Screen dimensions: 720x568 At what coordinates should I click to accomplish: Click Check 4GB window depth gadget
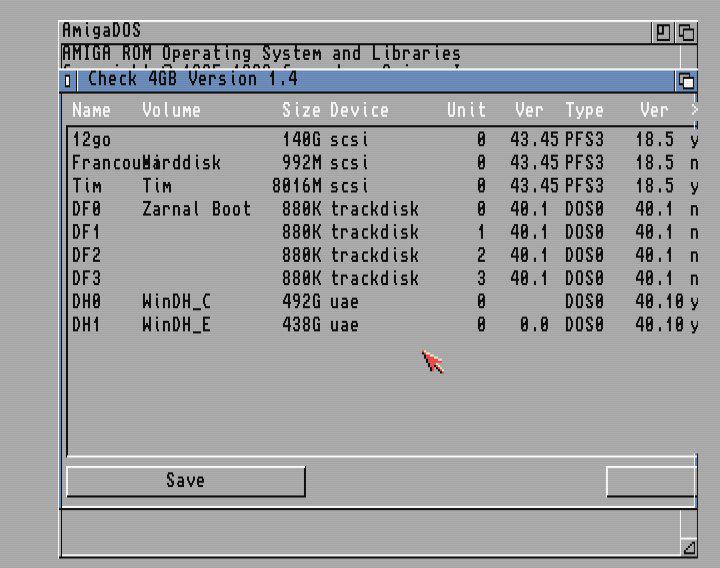[686, 81]
